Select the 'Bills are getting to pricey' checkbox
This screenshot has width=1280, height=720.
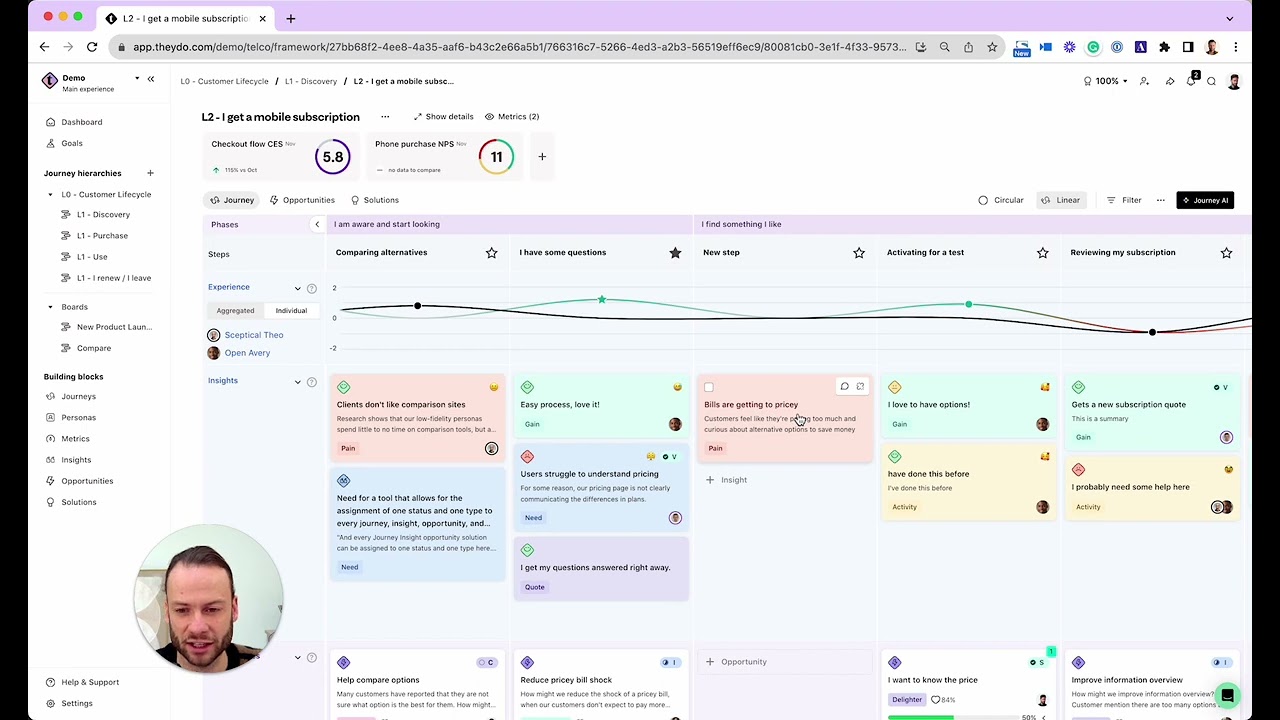coord(709,388)
